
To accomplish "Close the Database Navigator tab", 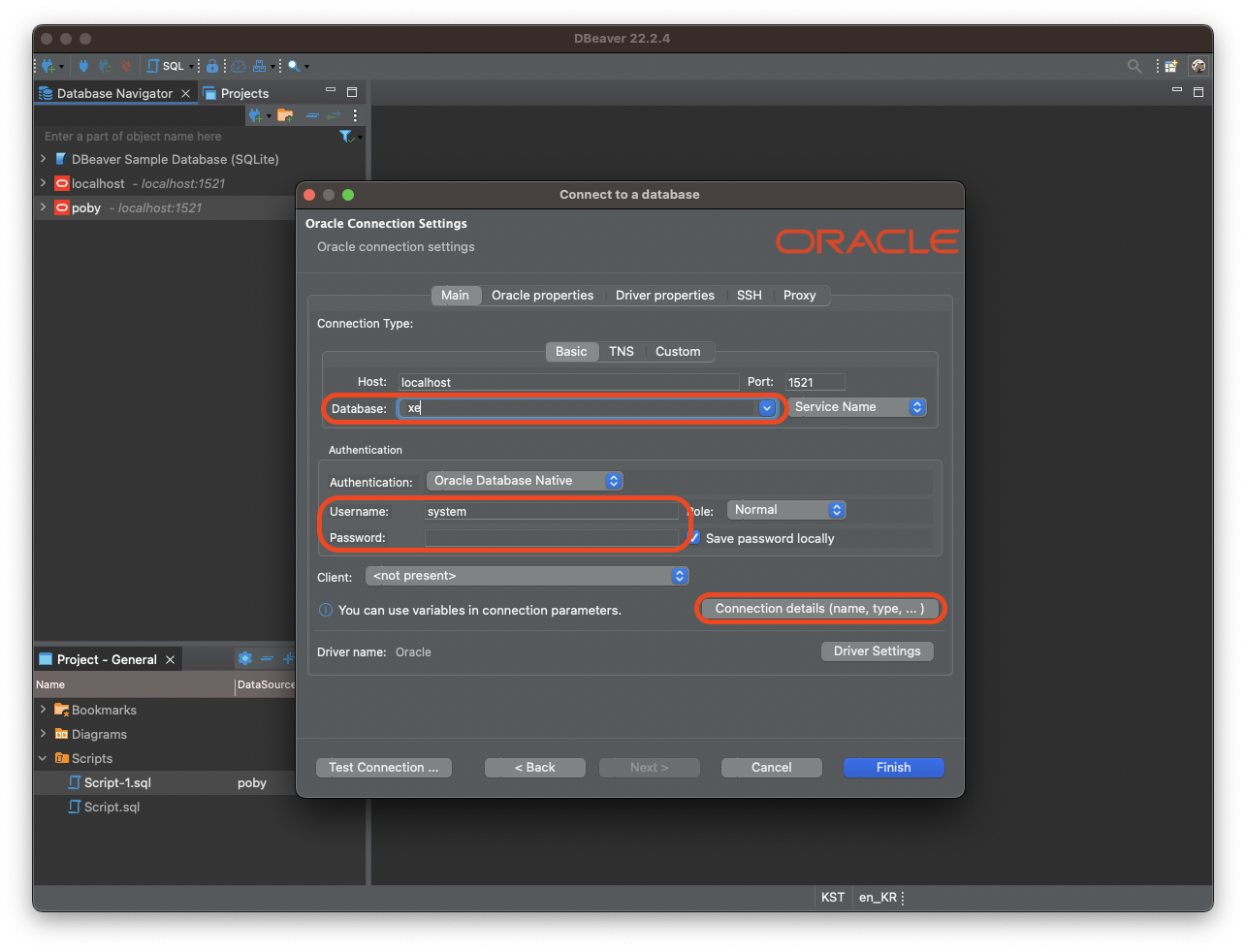I will tap(185, 93).
